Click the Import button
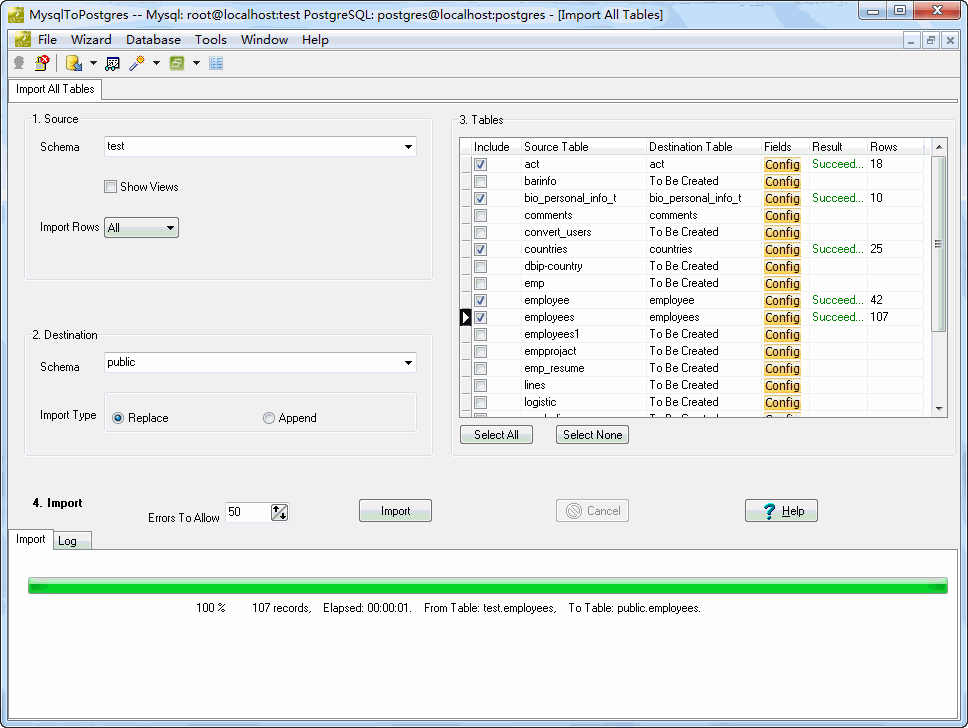 [x=395, y=511]
